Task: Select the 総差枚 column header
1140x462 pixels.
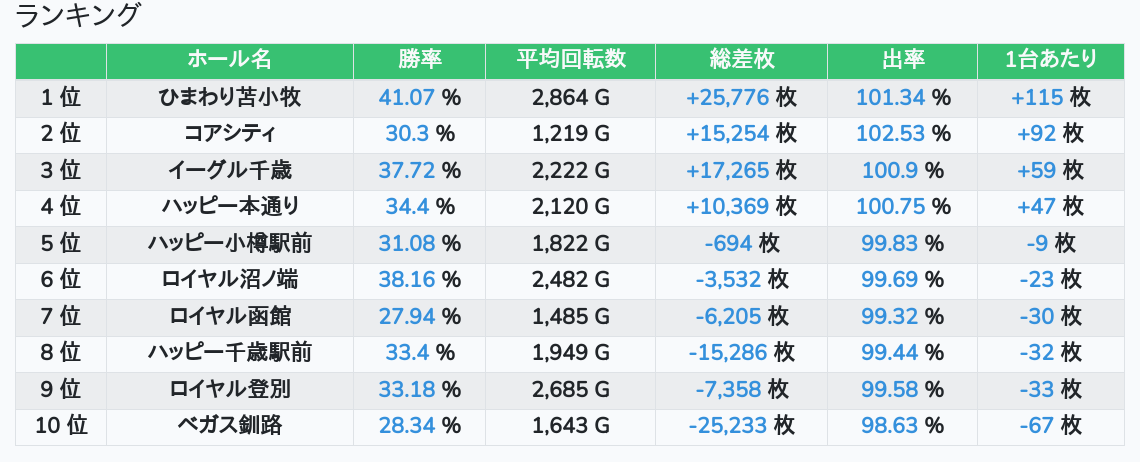Action: [741, 60]
